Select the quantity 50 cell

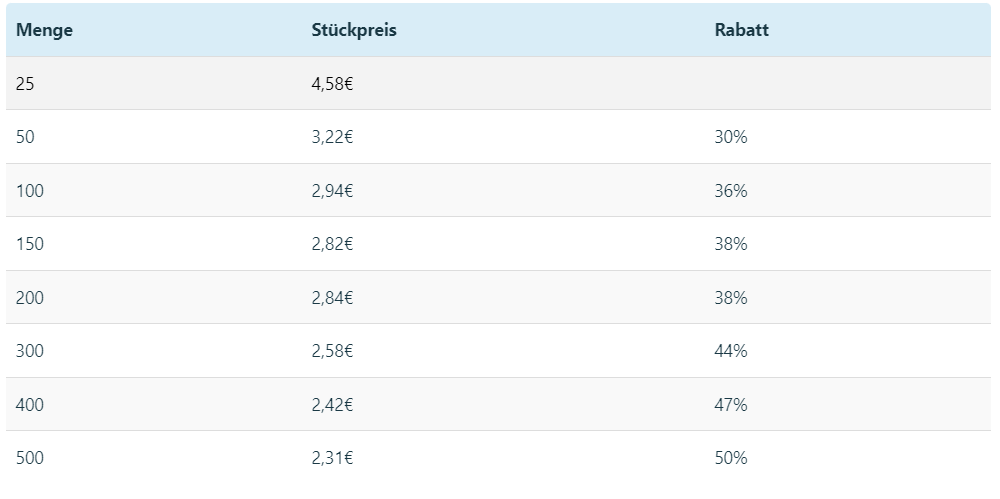pos(25,137)
